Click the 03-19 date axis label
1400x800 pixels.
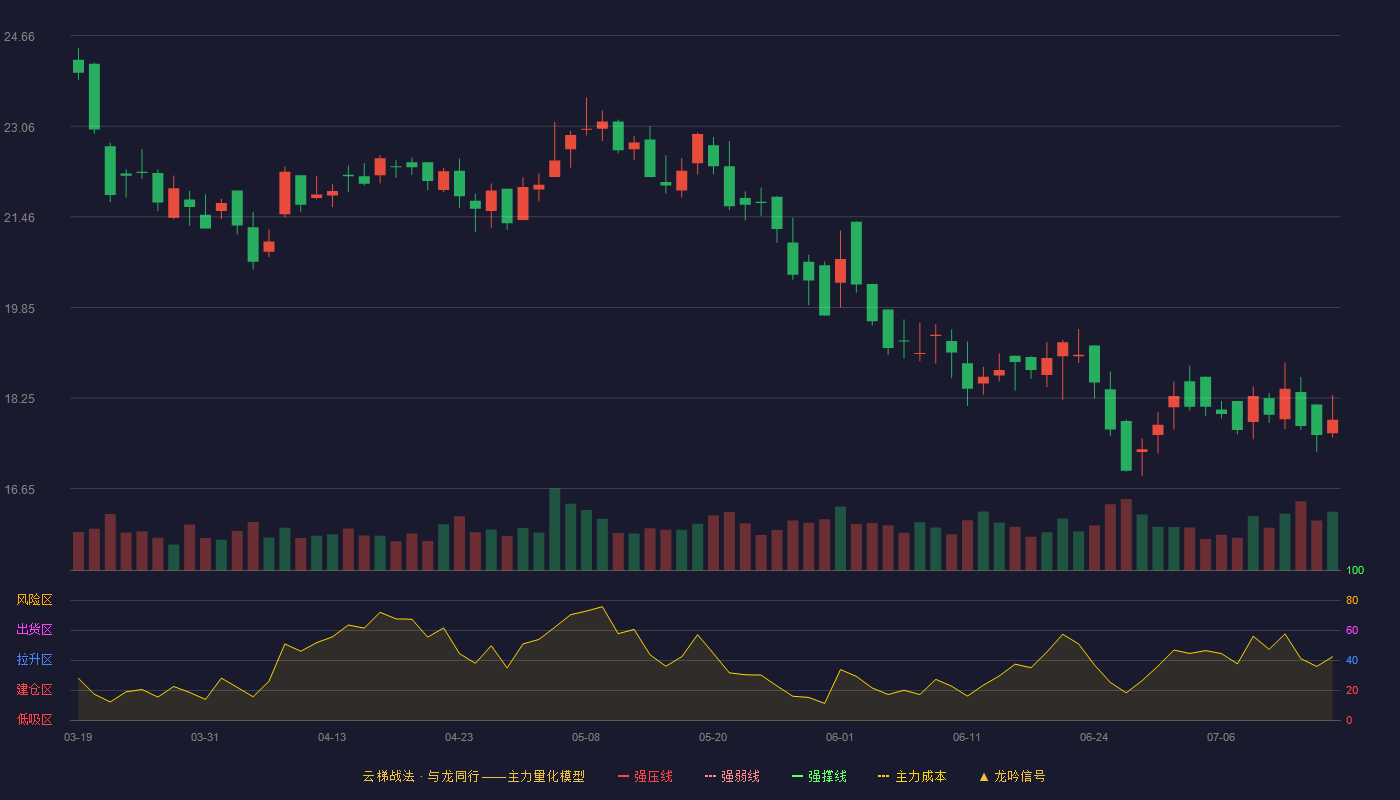tap(78, 737)
